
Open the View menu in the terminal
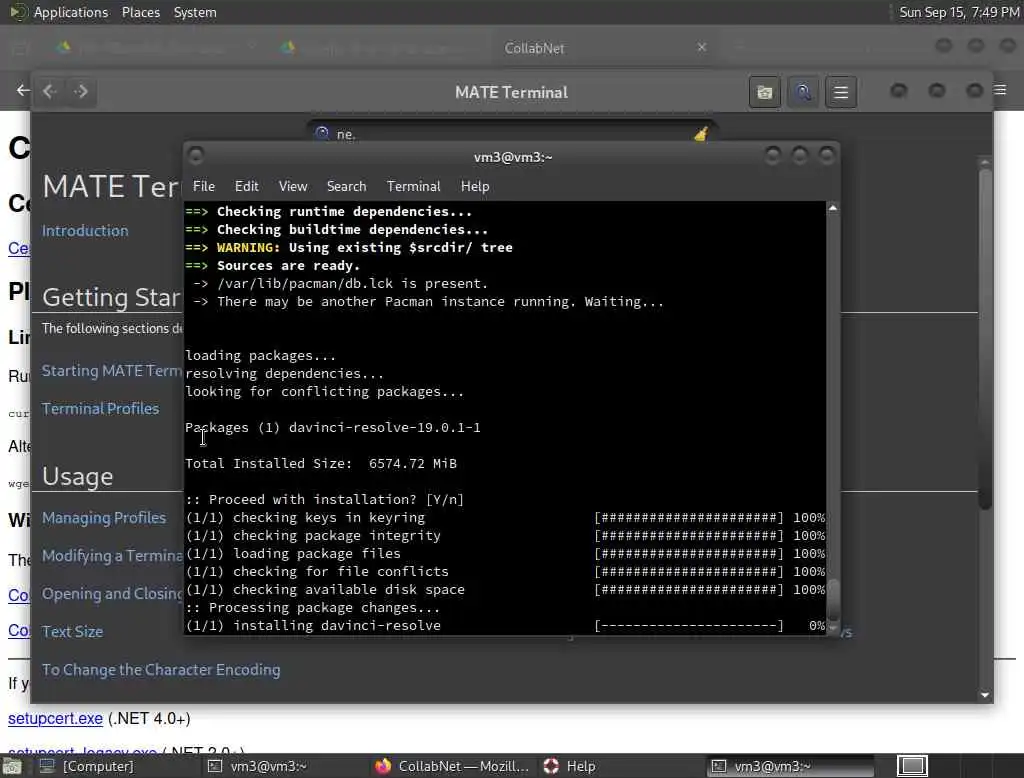coord(293,186)
